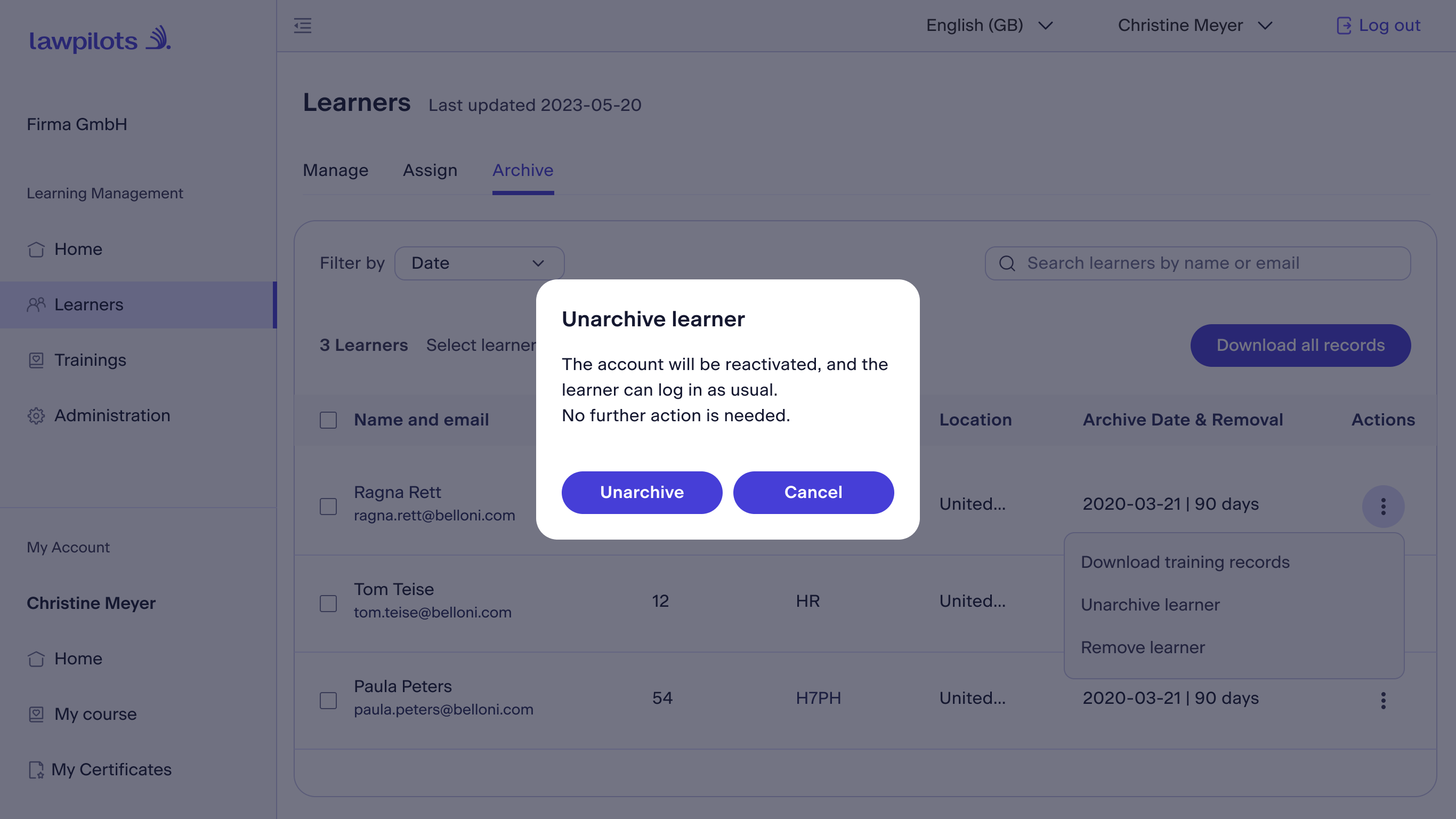Focus the search learners input field
1456x819 pixels.
point(1197,263)
